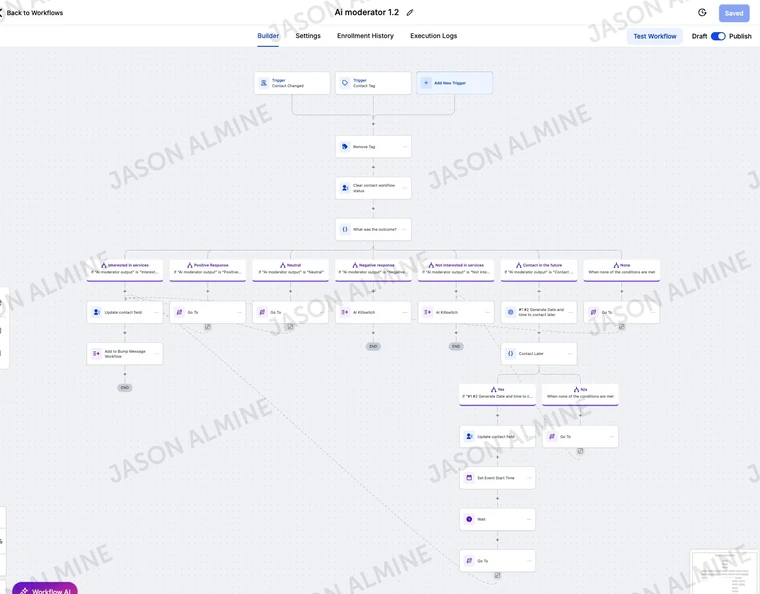Click the Test Workflow button
Viewport: 760px width, 594px height.
tap(654, 36)
